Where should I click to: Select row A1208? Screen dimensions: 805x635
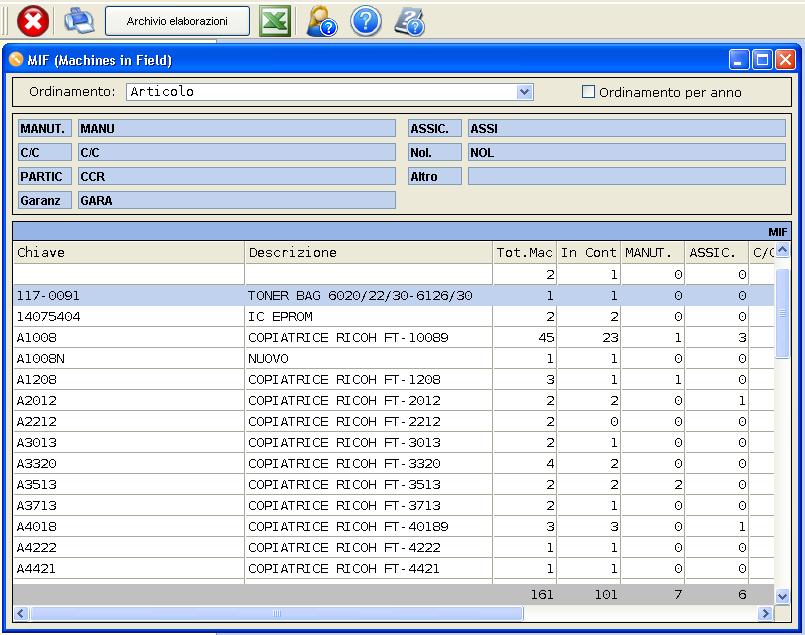click(394, 380)
